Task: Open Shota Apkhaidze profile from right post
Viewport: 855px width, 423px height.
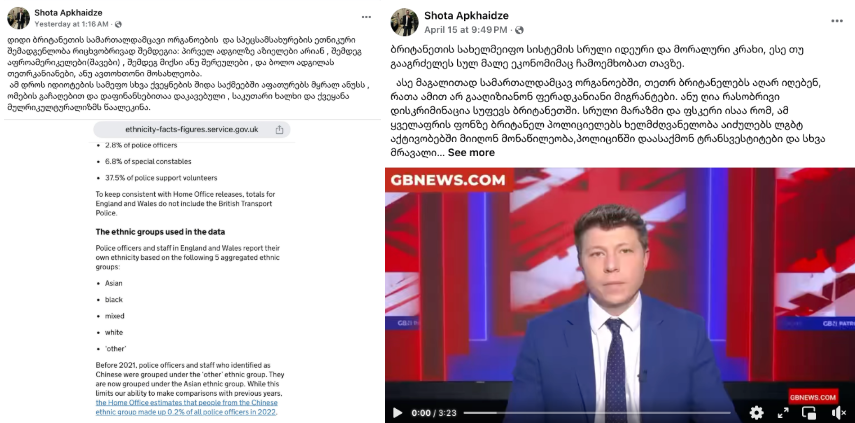Action: pyautogui.click(x=466, y=16)
